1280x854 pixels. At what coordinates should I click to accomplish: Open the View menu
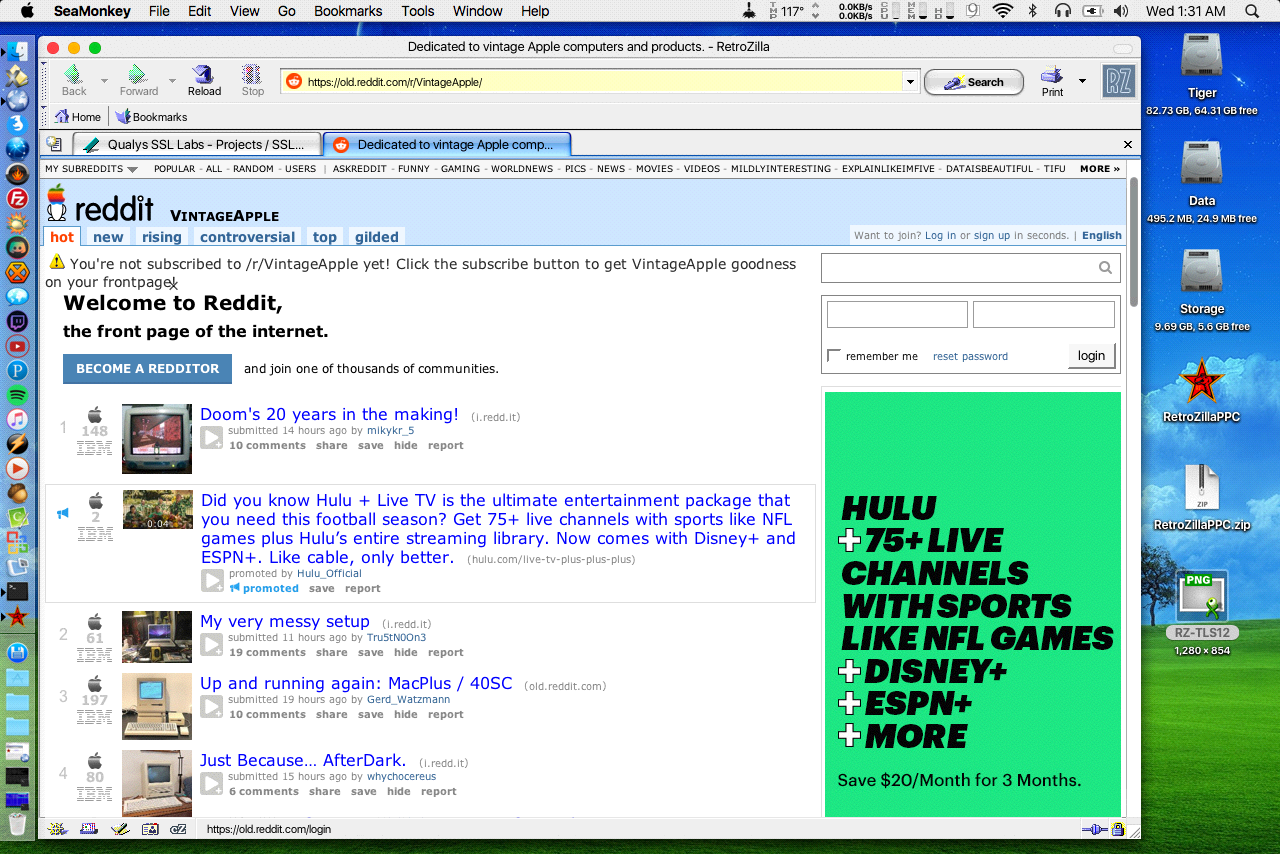click(x=245, y=11)
